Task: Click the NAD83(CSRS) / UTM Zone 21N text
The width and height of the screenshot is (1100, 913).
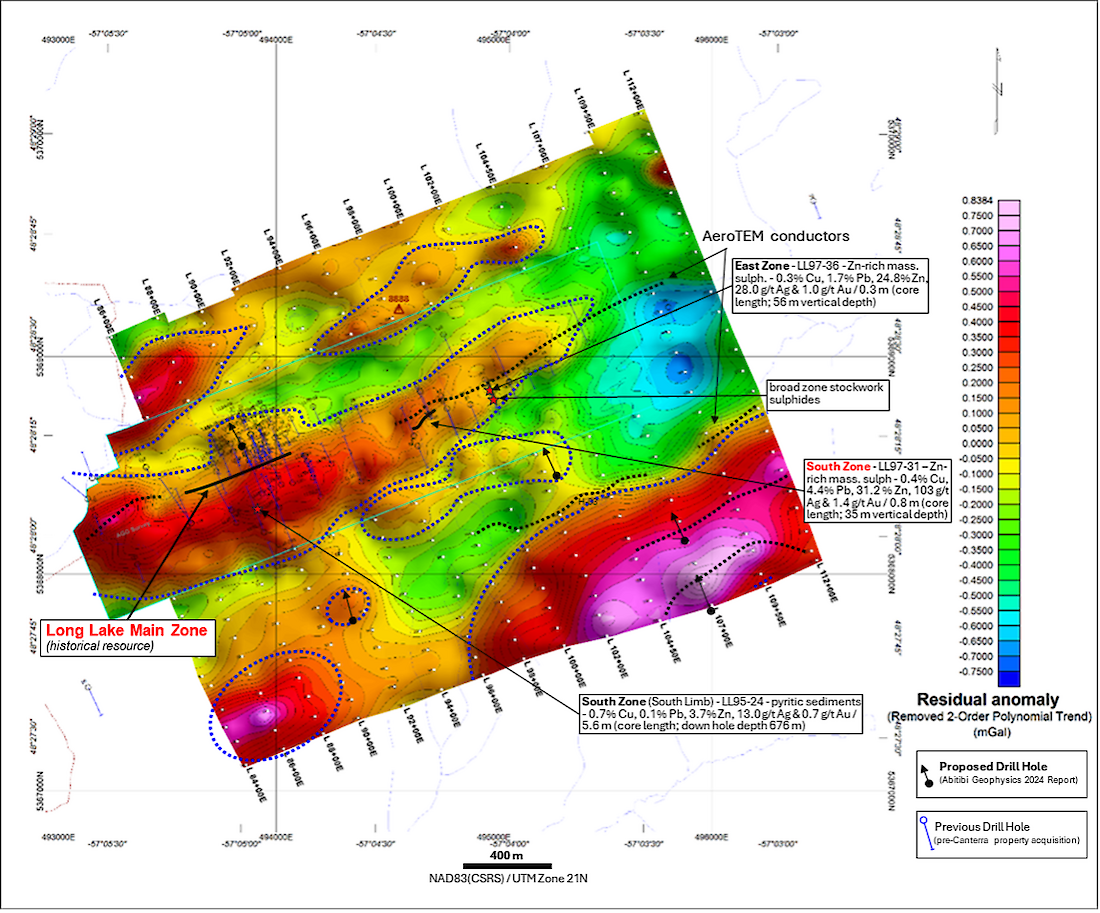Action: 506,879
